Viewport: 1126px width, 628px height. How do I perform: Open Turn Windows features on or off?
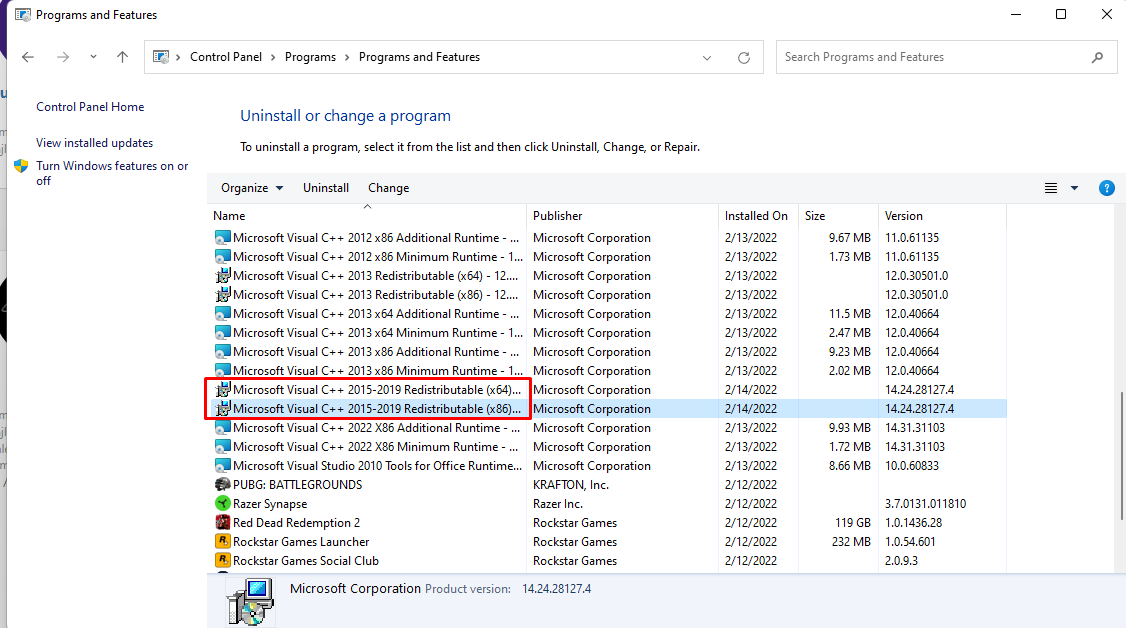[x=112, y=173]
